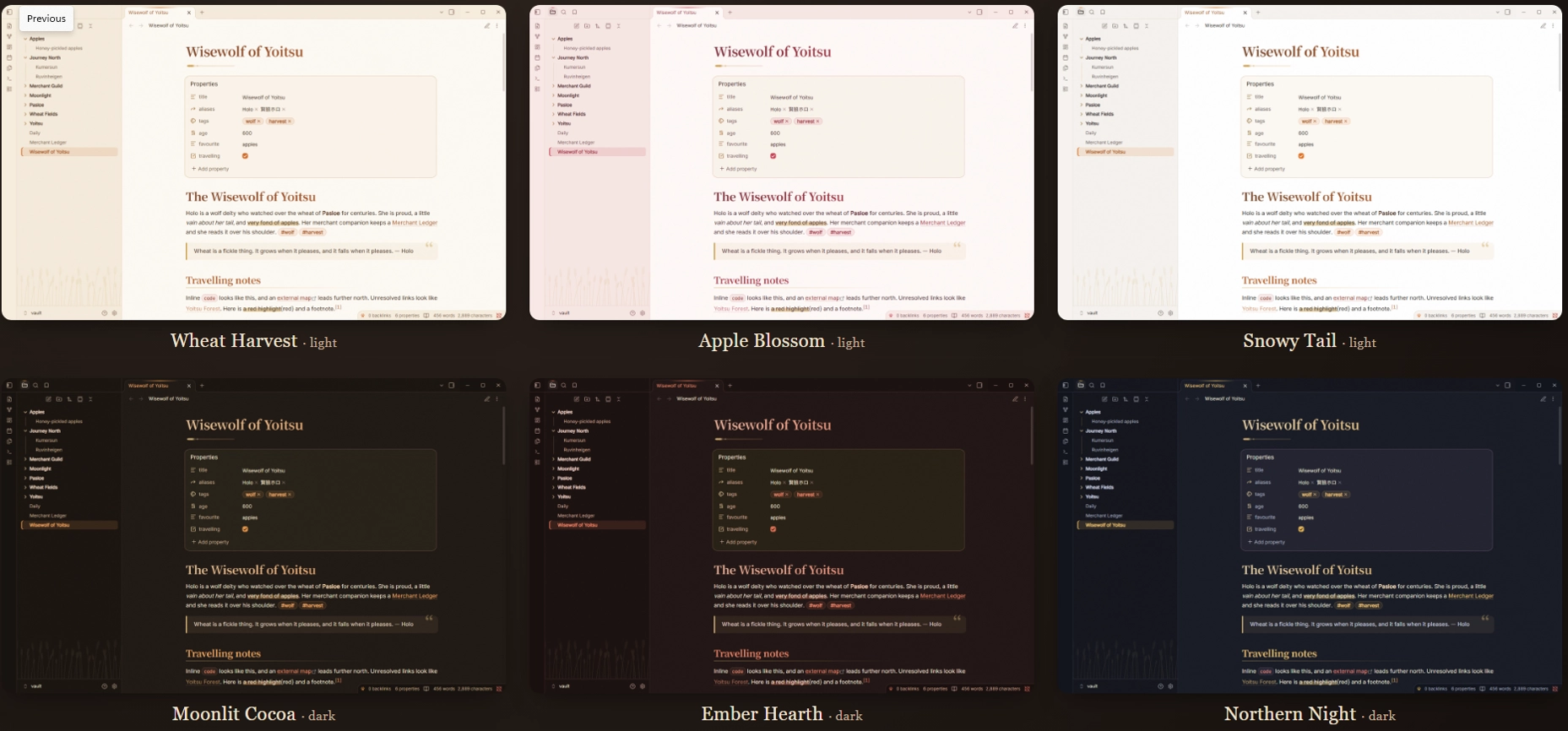This screenshot has height=731, width=1568.
Task: Uncheck travelling property in Northern Night
Action: point(1301,529)
